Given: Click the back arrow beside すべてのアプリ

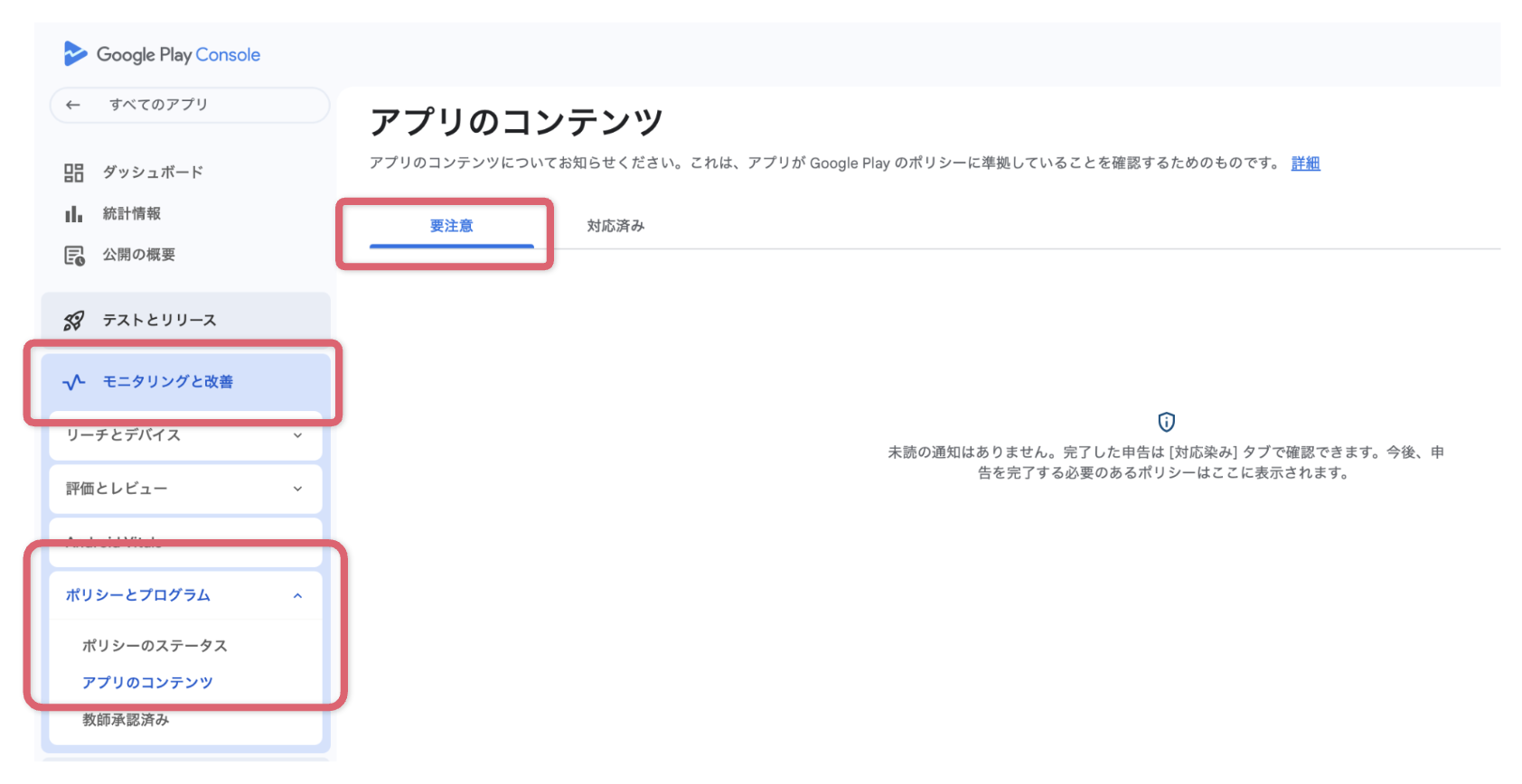Looking at the screenshot, I should click(73, 105).
